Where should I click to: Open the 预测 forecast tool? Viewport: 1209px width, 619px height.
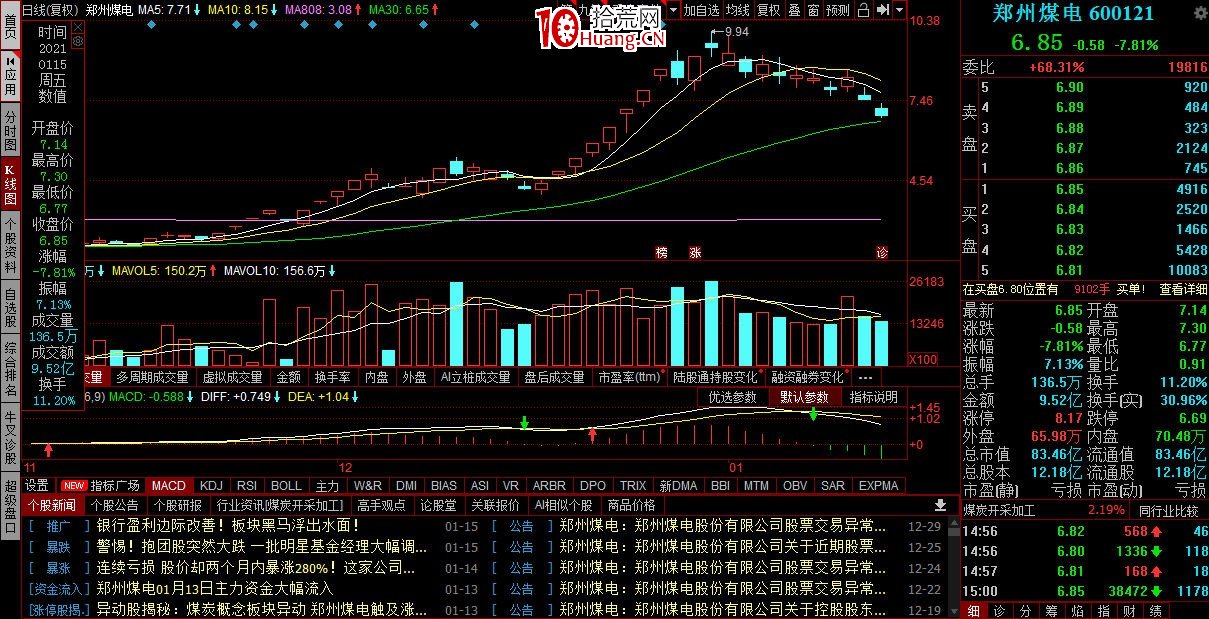[838, 10]
